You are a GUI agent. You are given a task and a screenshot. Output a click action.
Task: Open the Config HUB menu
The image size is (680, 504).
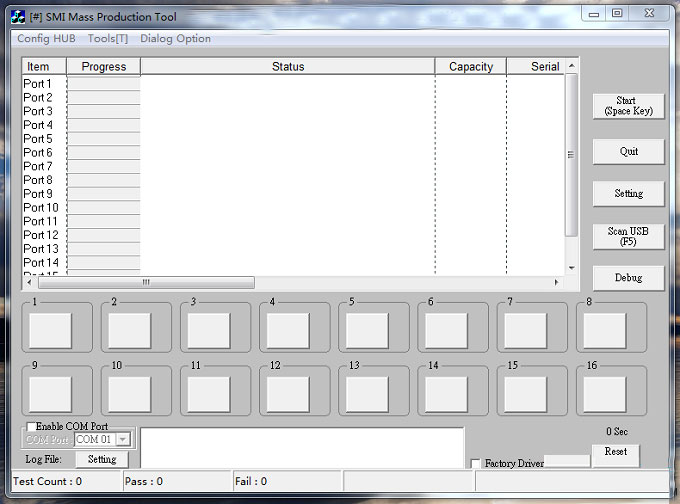pos(46,39)
